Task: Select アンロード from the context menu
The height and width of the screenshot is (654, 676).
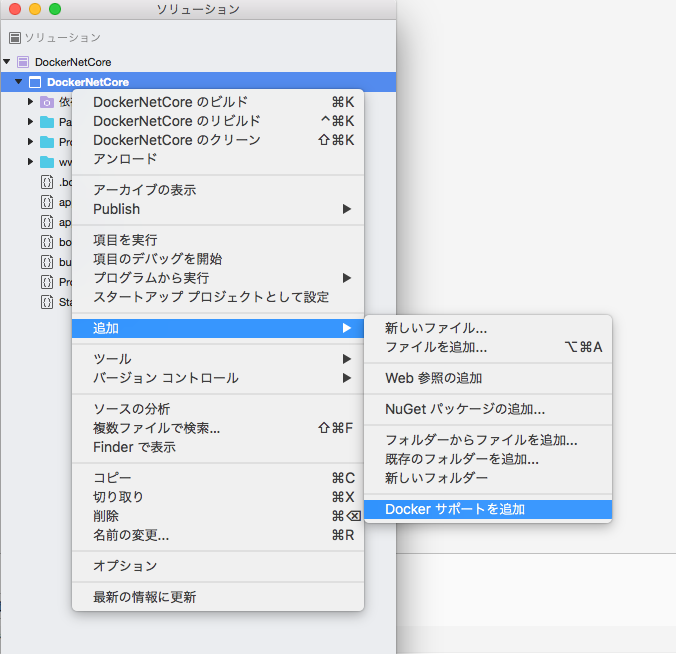Action: click(218, 159)
